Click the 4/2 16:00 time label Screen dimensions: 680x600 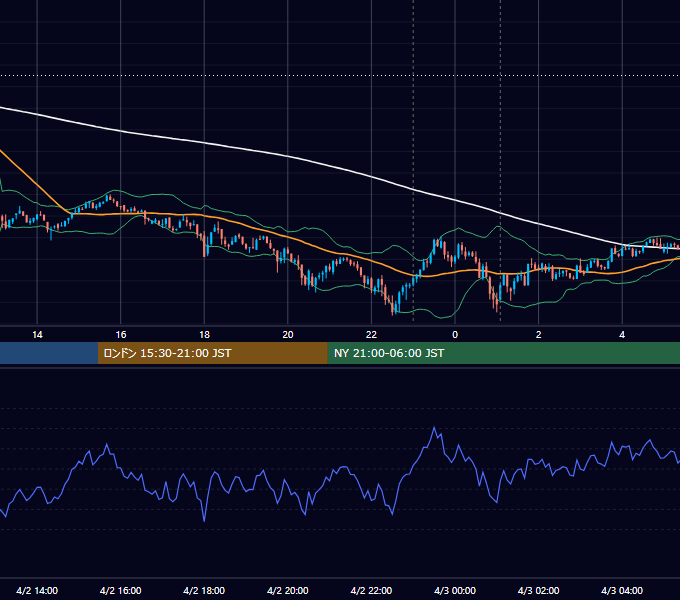[121, 590]
